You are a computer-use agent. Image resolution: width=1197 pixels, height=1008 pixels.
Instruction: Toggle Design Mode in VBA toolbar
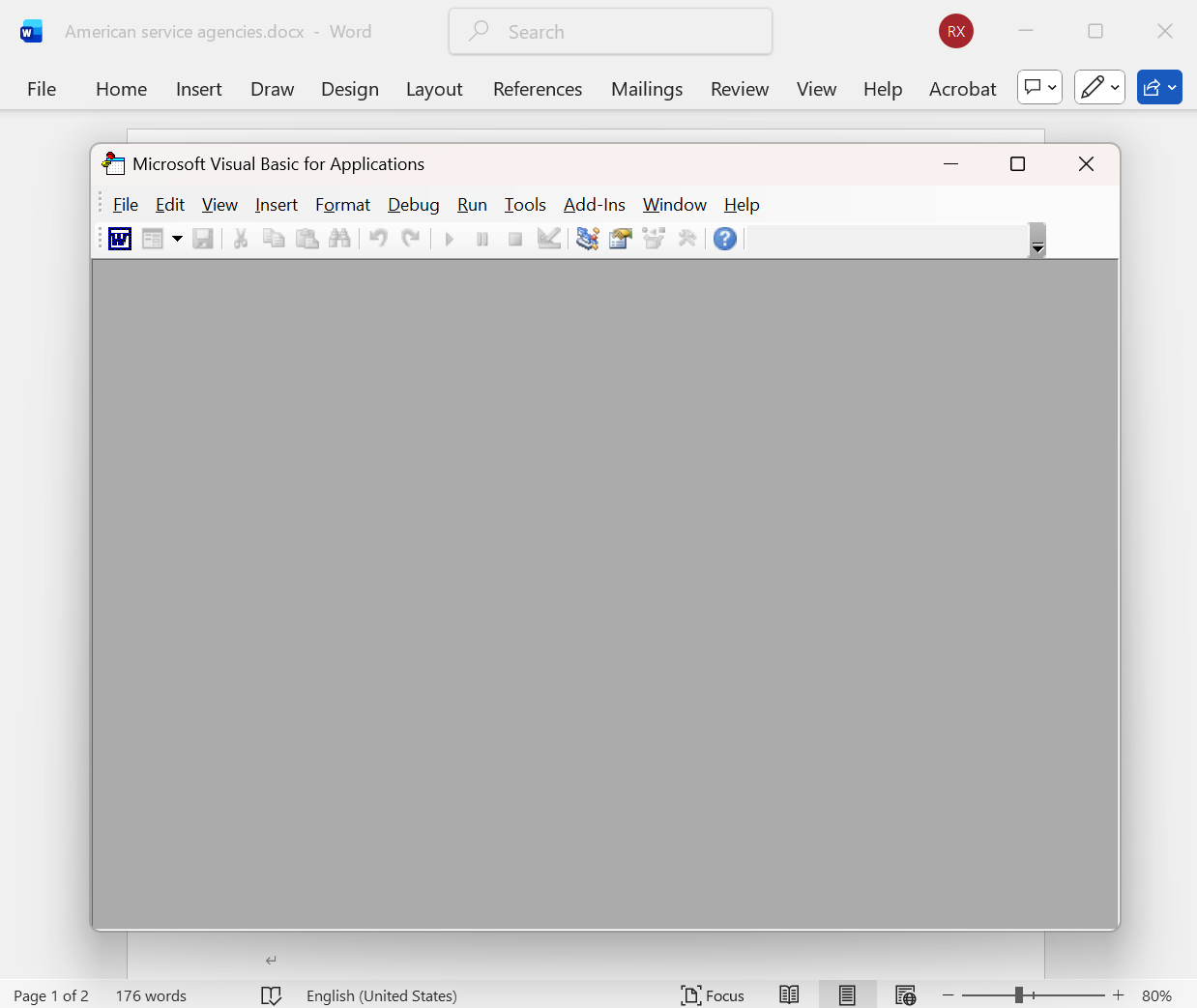click(x=548, y=239)
